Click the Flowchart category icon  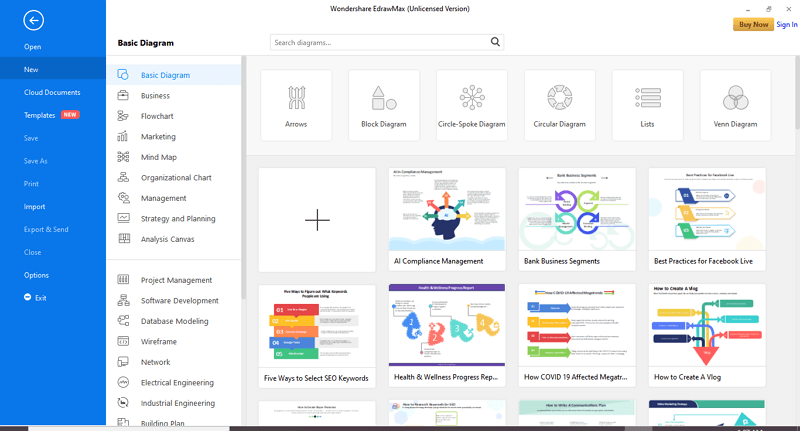123,116
